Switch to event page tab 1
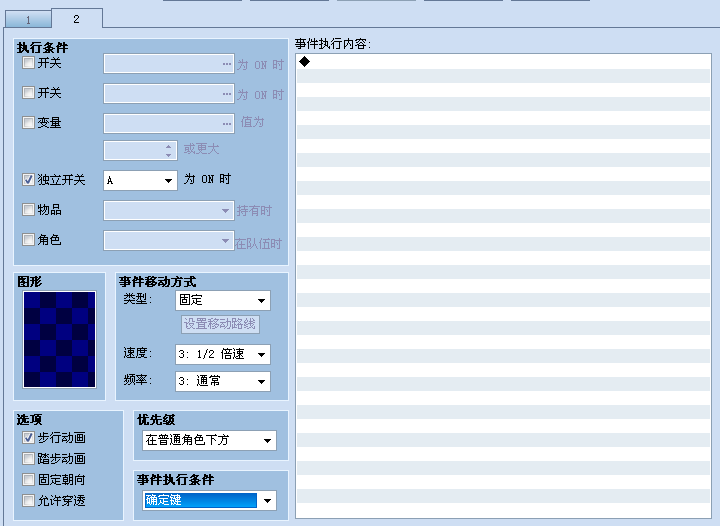This screenshot has height=526, width=720. tap(28, 20)
